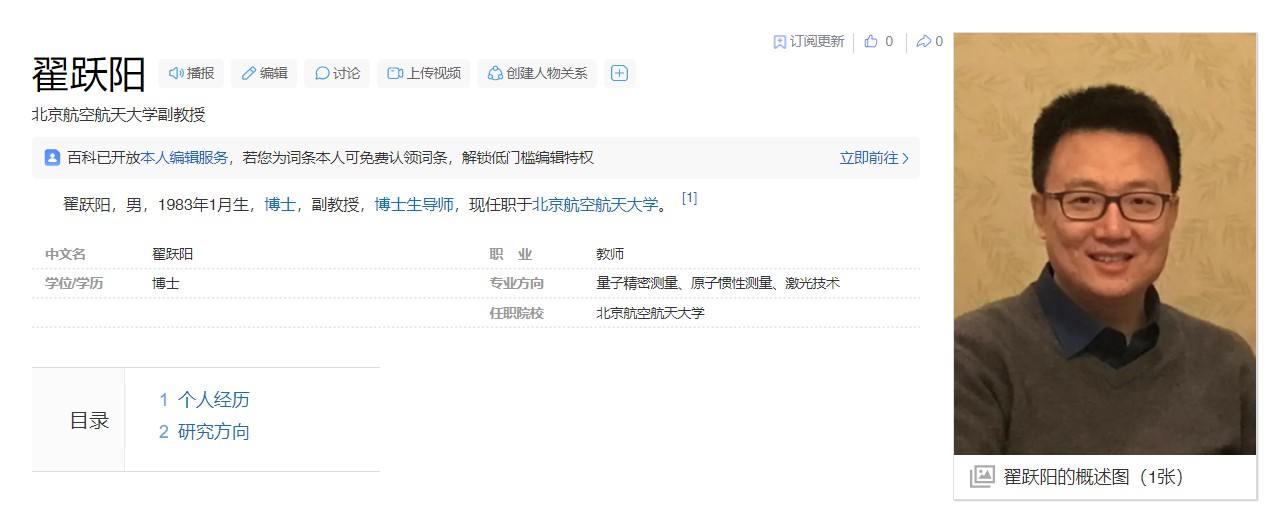The width and height of the screenshot is (1268, 507).
Task: Click the 播报 audio playback button
Action: pos(191,73)
